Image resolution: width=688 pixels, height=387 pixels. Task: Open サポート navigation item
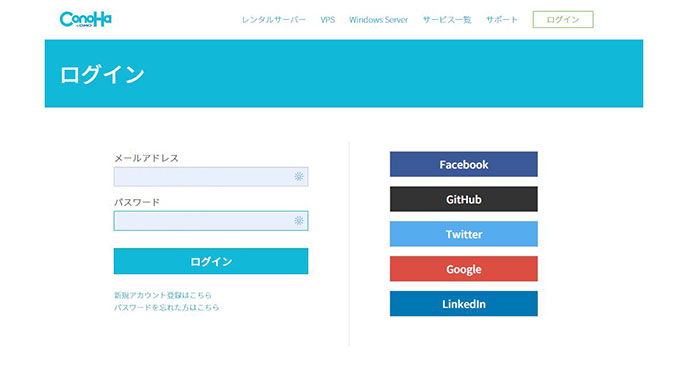pyautogui.click(x=502, y=20)
